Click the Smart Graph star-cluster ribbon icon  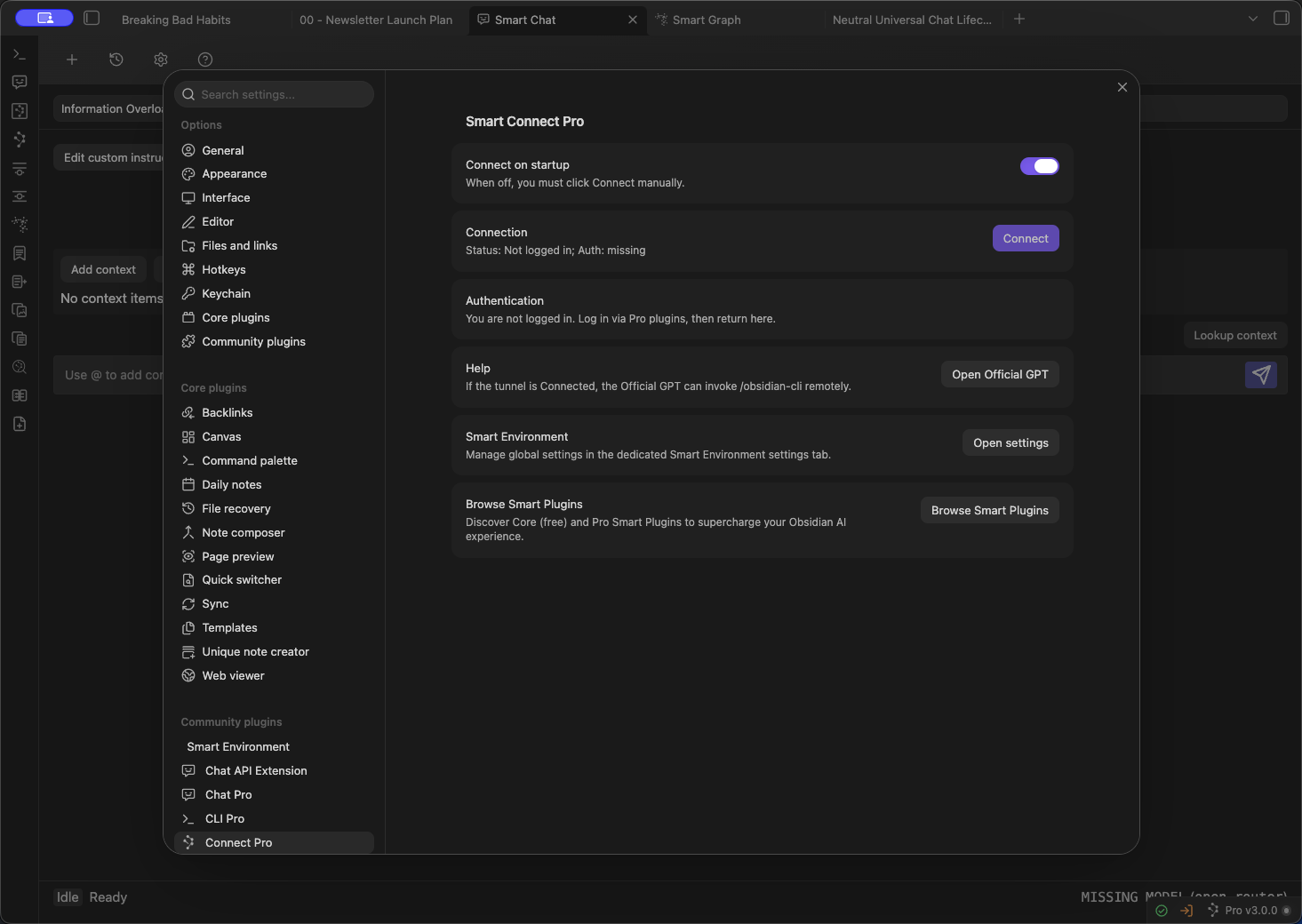tap(20, 225)
